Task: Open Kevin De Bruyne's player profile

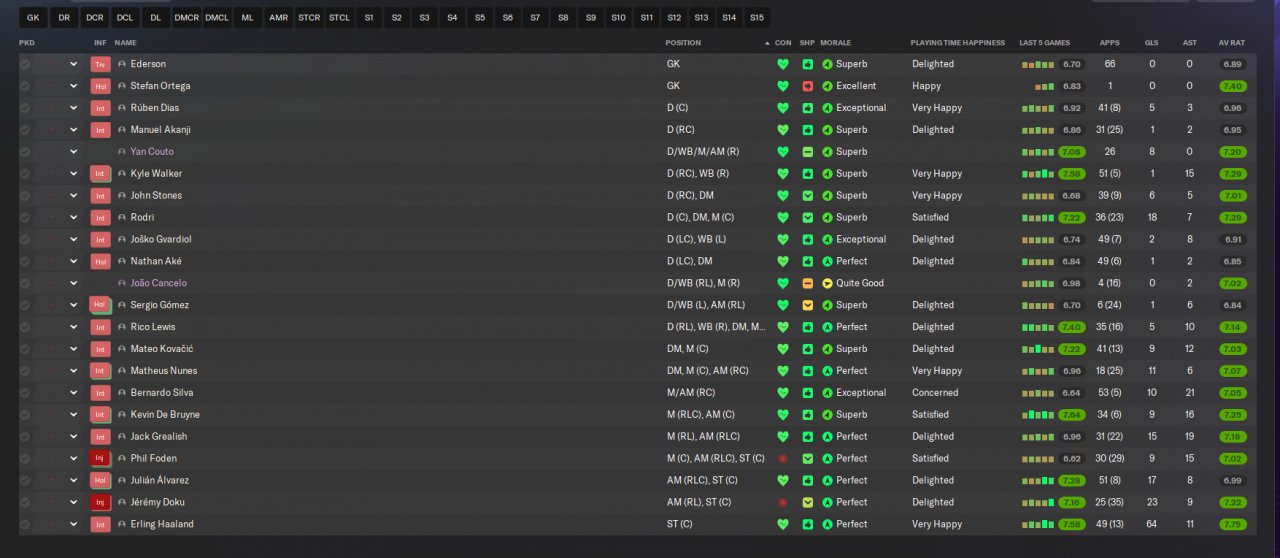Action: tap(165, 414)
